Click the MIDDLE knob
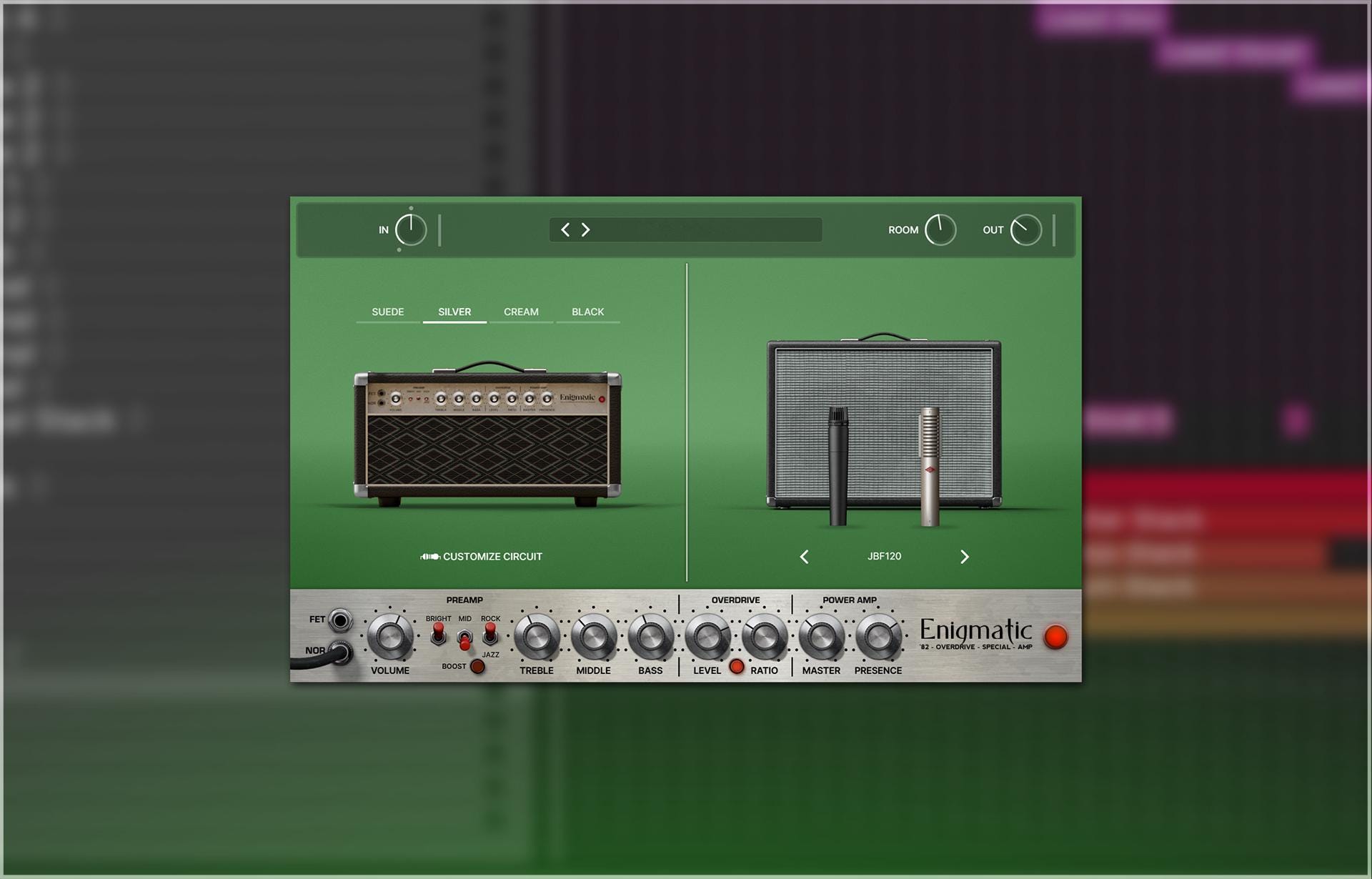This screenshot has width=1372, height=879. (594, 636)
